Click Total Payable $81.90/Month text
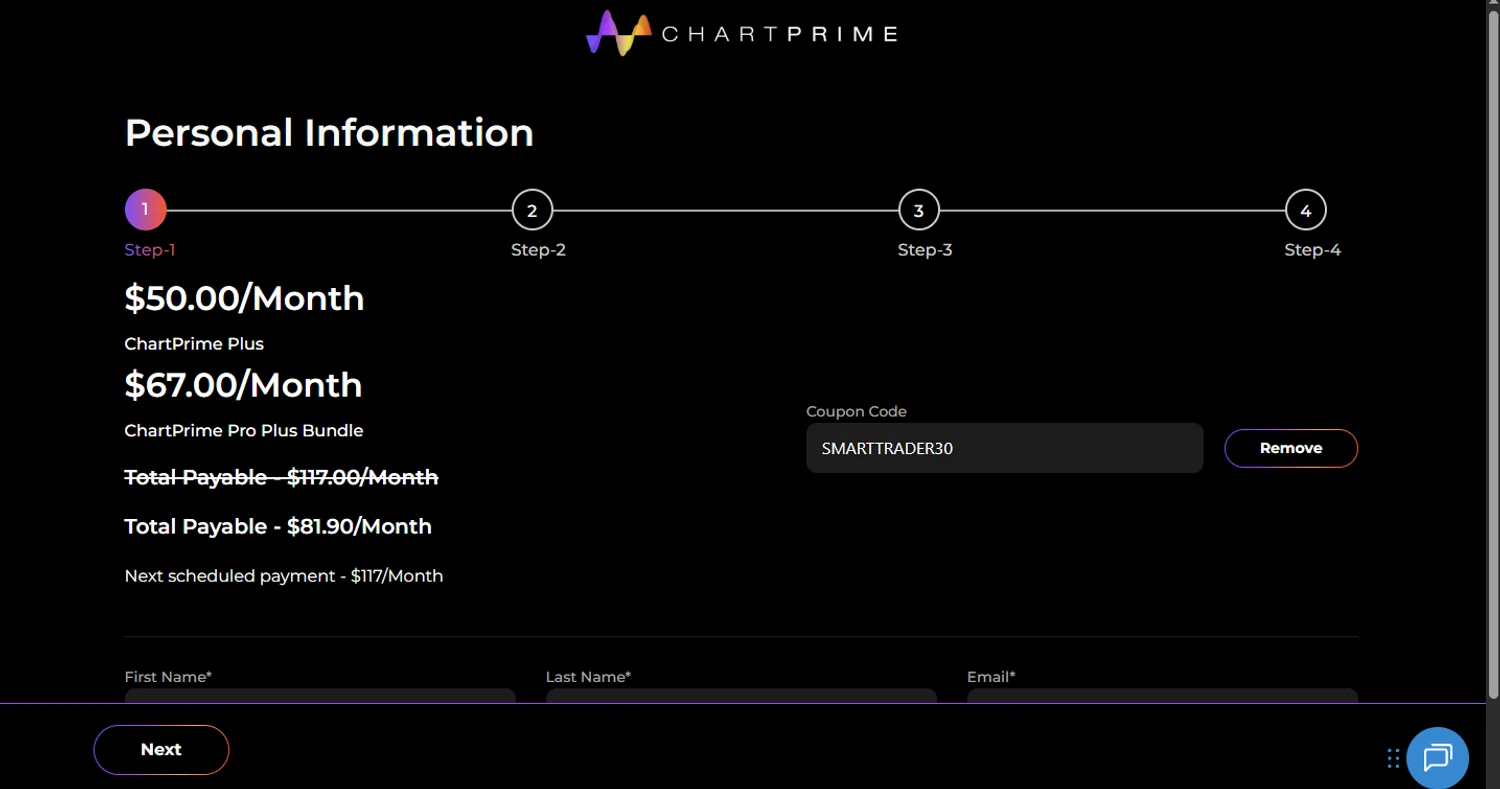This screenshot has height=789, width=1500. [x=278, y=527]
